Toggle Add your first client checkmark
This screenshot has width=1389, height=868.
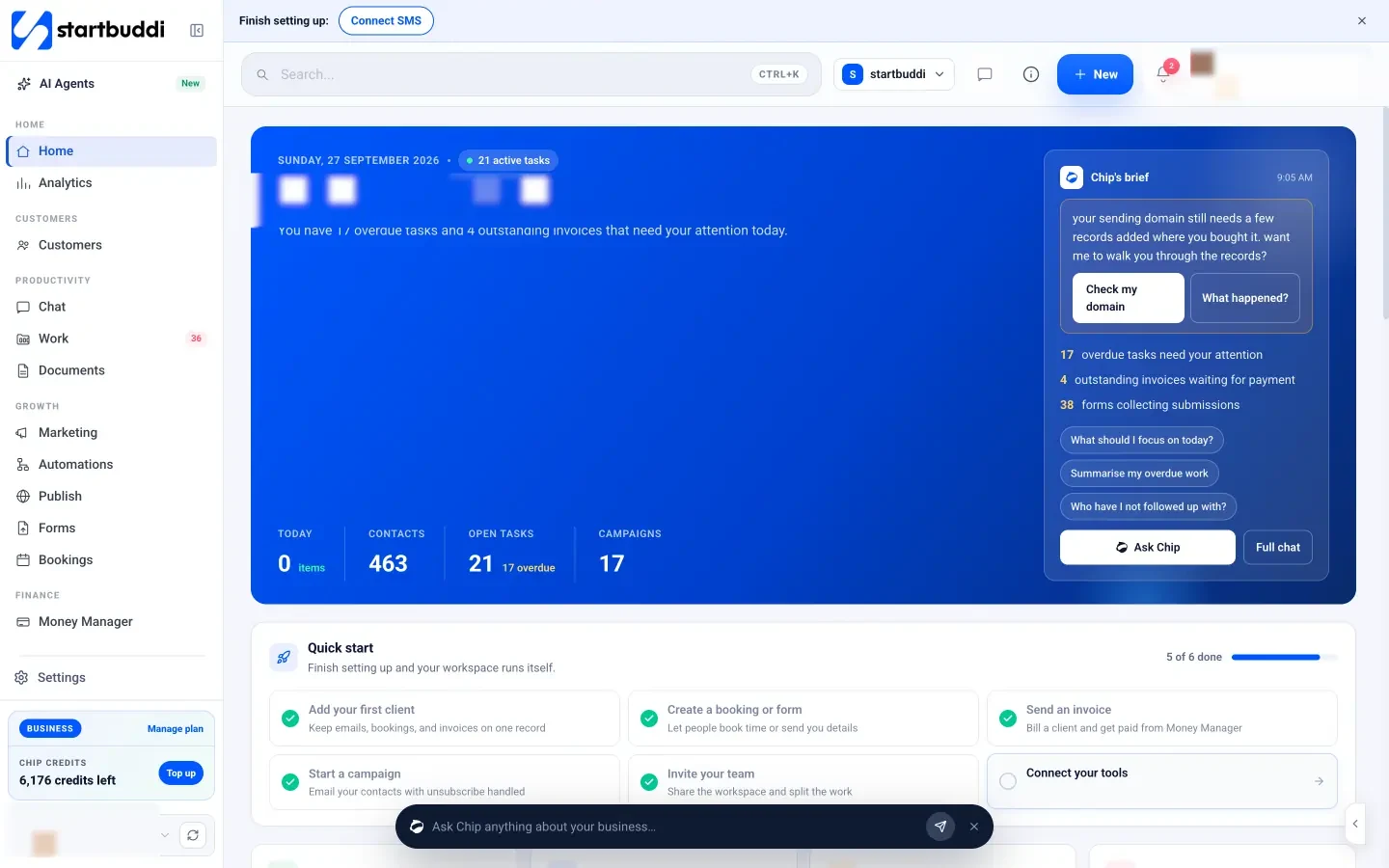click(x=289, y=719)
